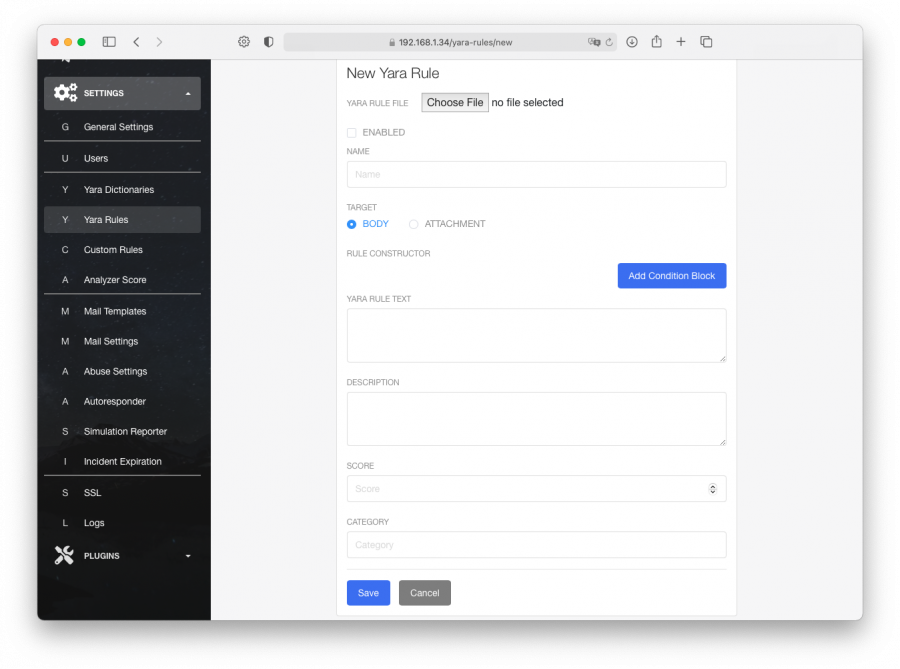Click the Plugins tools icon
The image size is (900, 669).
64,556
